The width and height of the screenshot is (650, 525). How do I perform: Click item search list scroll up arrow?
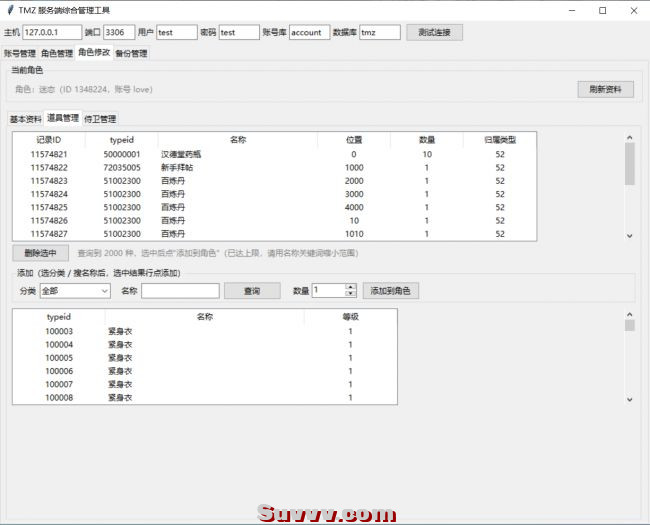pos(630,315)
